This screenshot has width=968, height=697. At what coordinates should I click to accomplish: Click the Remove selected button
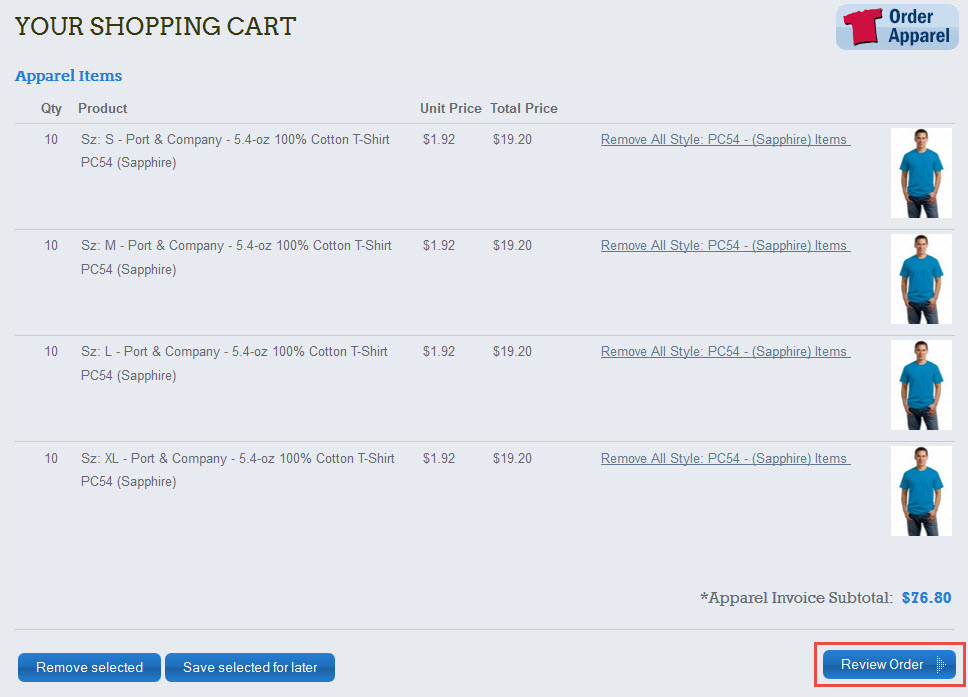point(88,667)
